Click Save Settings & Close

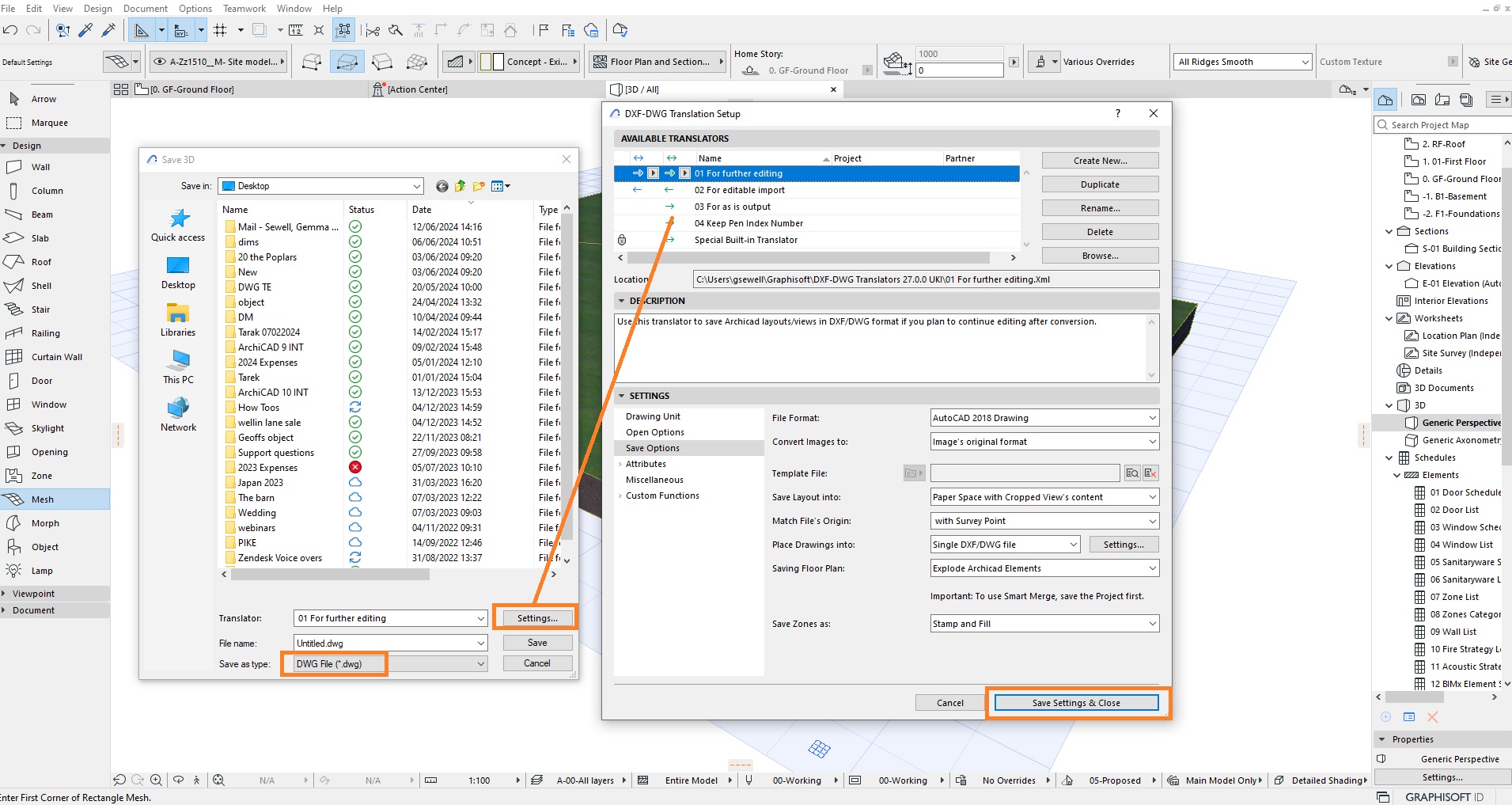(x=1075, y=702)
